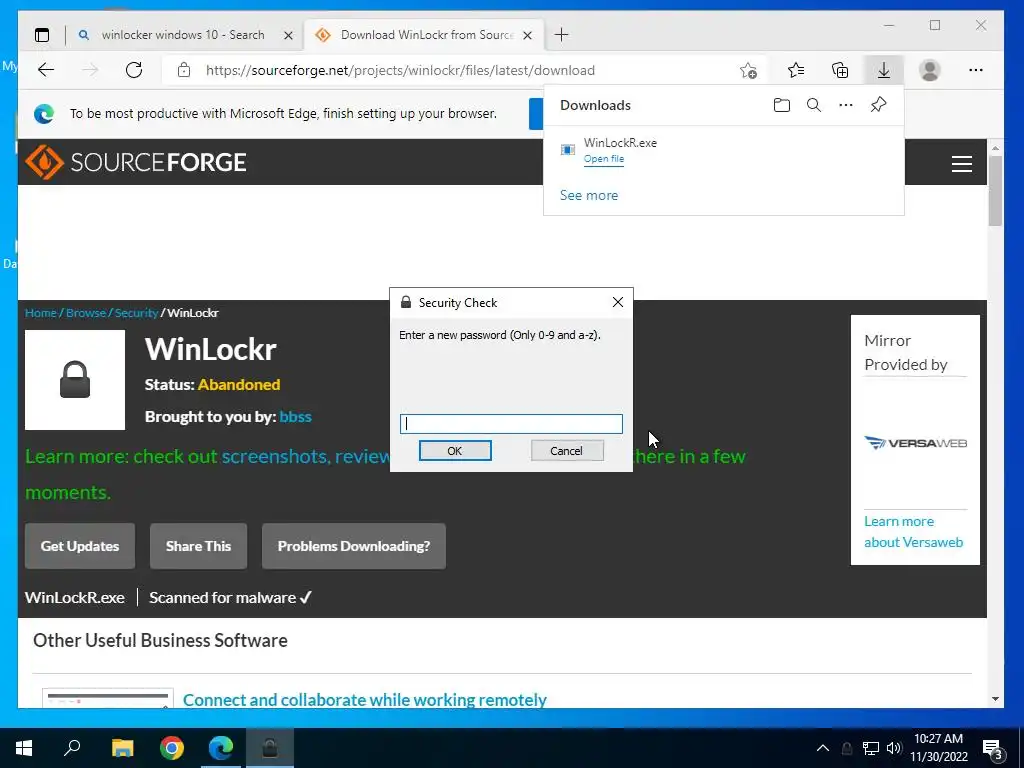This screenshot has width=1024, height=768.
Task: Click the WinLockR.exe file icon in Downloads
Action: (x=568, y=150)
